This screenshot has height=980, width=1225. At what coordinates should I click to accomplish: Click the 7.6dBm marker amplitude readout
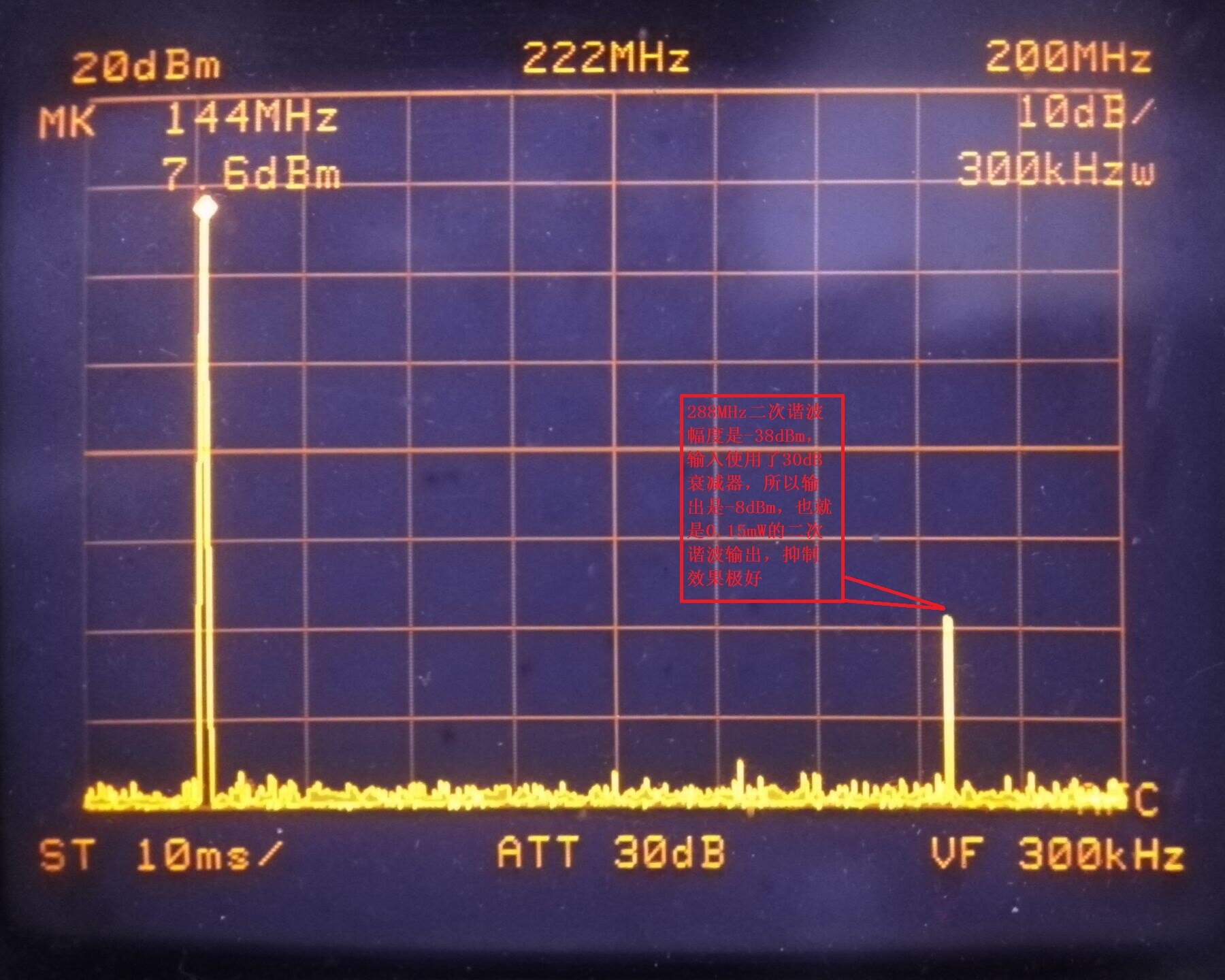pos(252,175)
